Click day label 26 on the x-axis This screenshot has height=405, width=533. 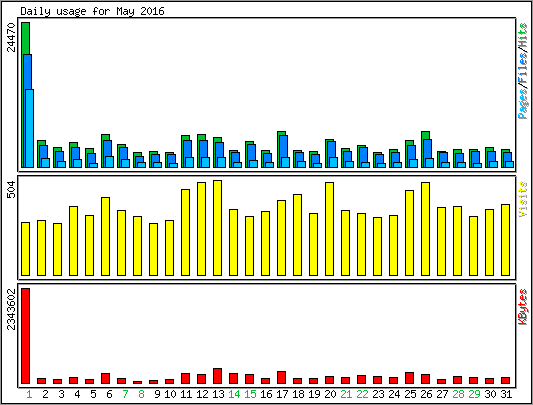tap(426, 394)
